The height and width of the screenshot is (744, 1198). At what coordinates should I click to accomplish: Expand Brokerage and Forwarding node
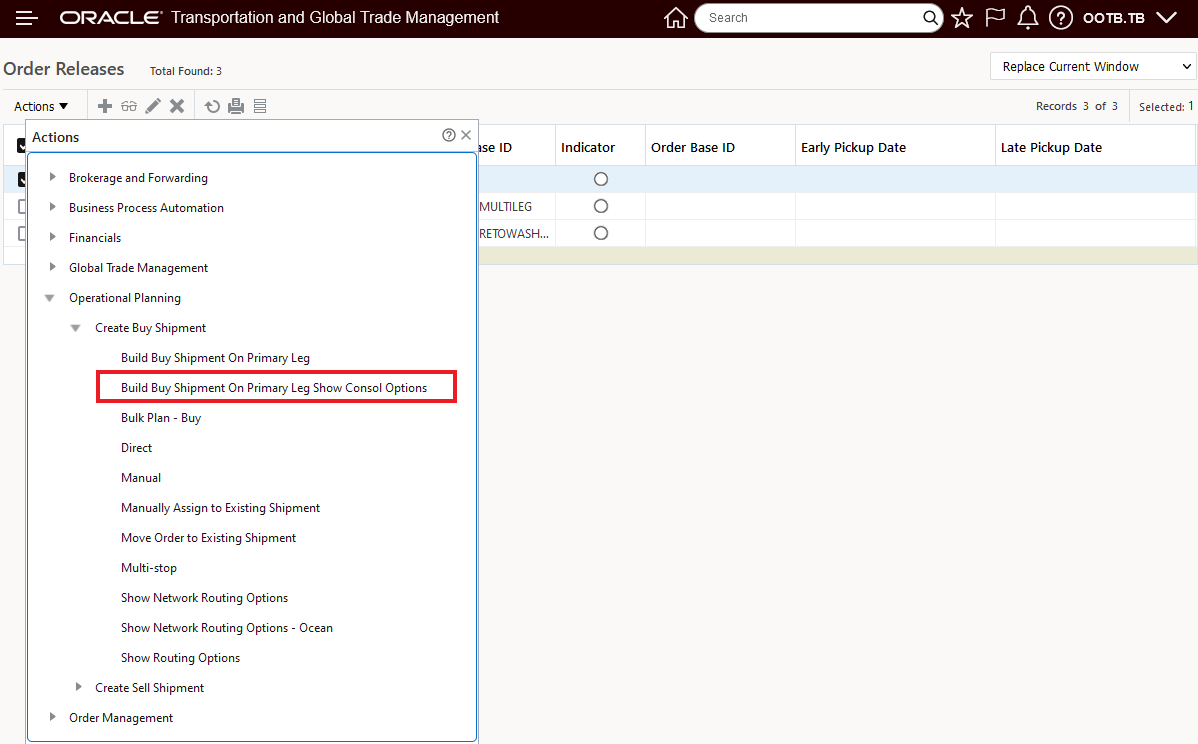52,177
